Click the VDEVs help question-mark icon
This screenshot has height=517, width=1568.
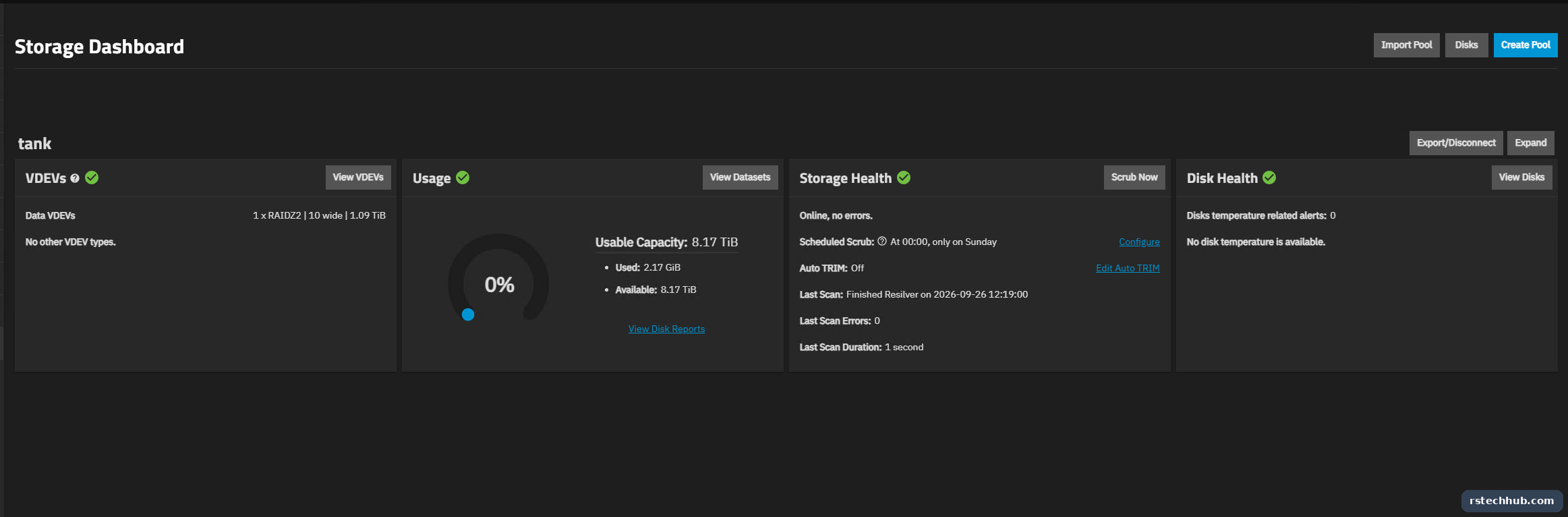(75, 178)
